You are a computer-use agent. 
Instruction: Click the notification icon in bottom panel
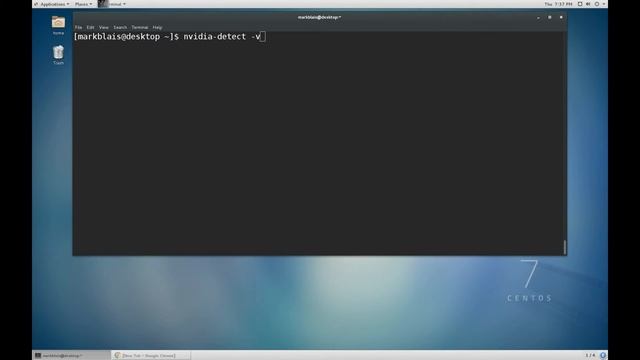[x=602, y=356]
